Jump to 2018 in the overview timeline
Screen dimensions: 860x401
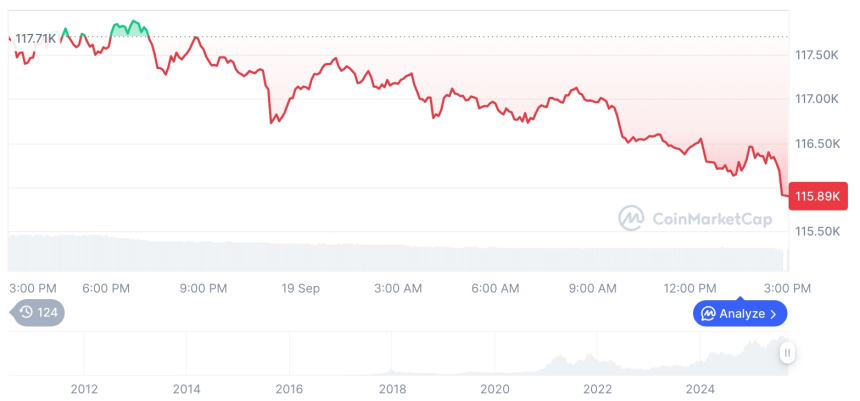(392, 388)
